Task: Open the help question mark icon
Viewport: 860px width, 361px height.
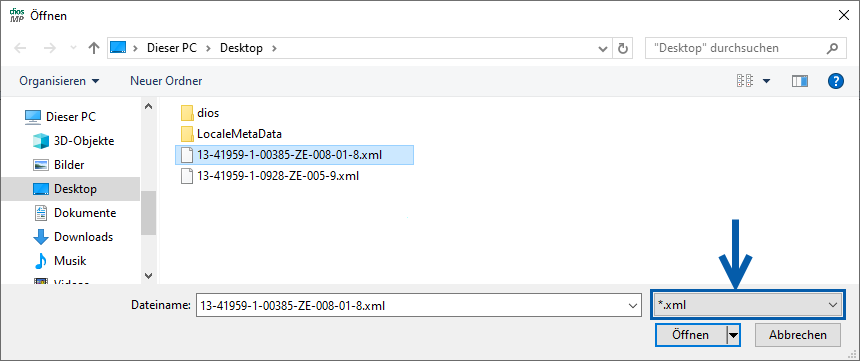Action: click(835, 81)
